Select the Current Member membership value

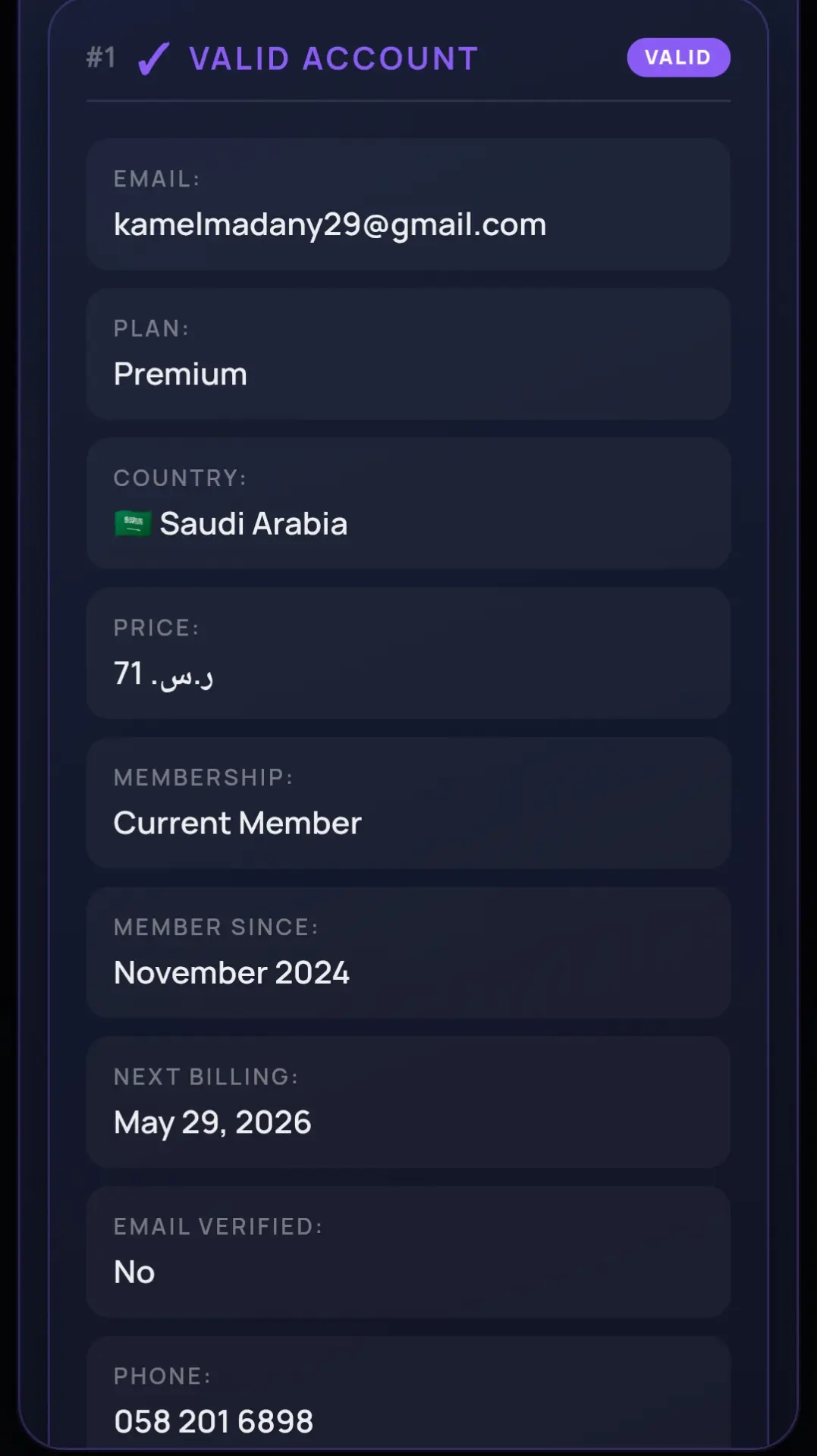(x=237, y=823)
